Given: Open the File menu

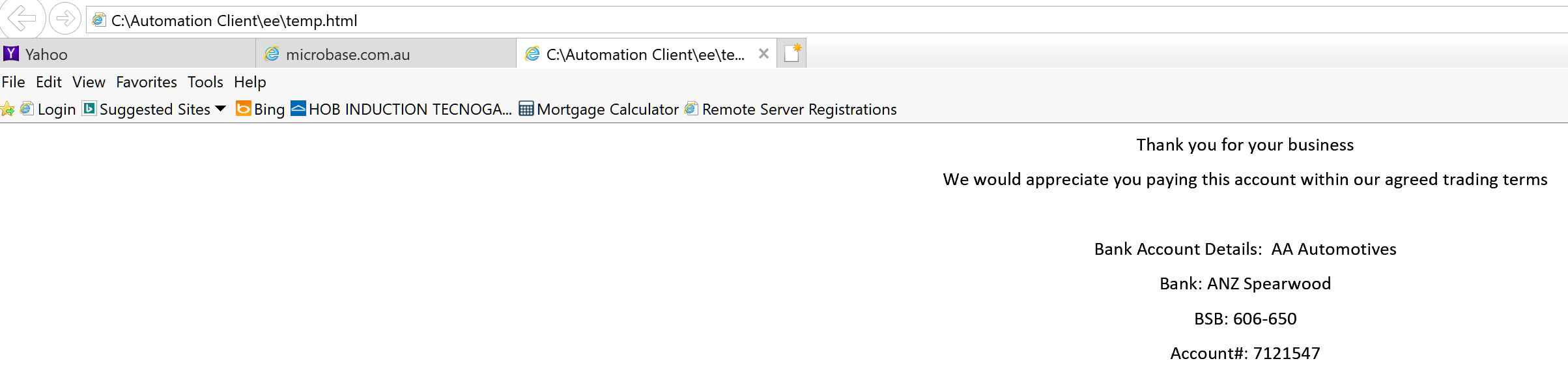Looking at the screenshot, I should (x=14, y=82).
